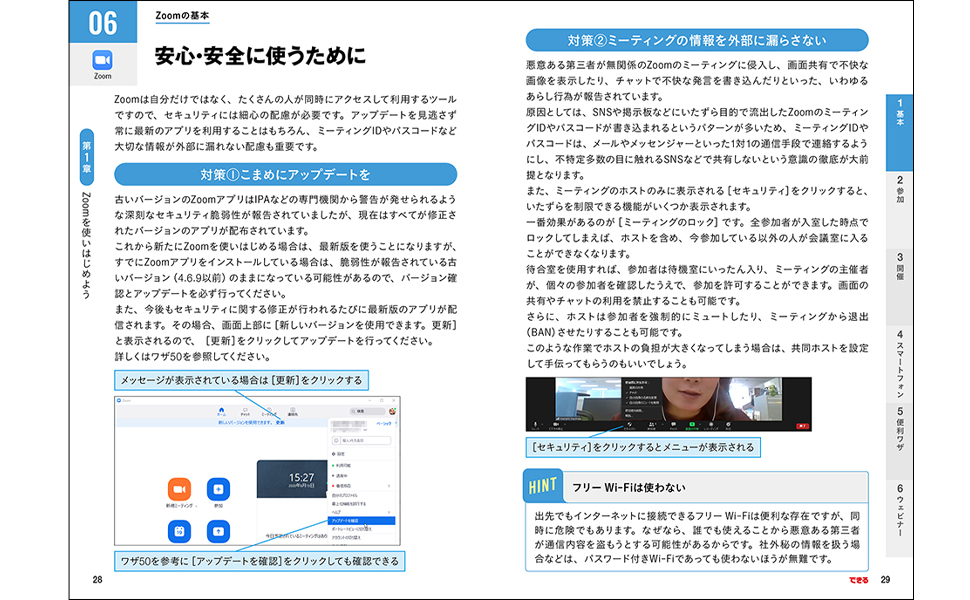This screenshot has width=970, height=600.
Task: Click the red できる logo near page 29
Action: point(859,580)
